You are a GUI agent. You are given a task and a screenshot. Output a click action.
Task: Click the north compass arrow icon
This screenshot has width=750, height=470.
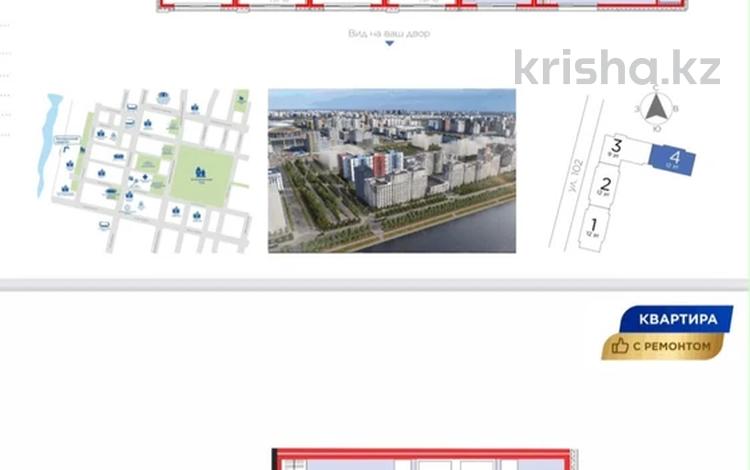click(656, 108)
